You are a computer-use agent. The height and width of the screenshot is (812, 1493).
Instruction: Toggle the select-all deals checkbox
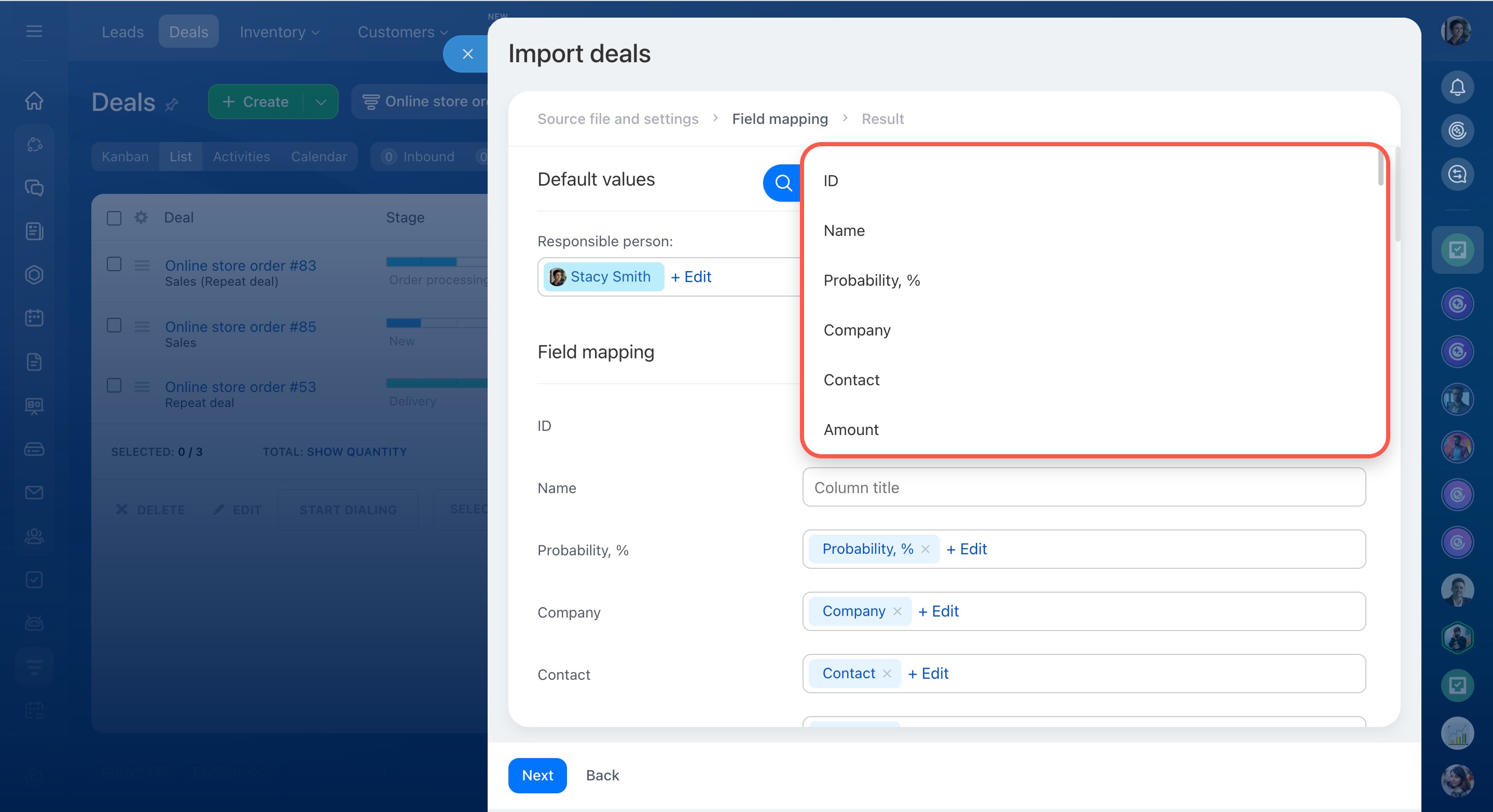[x=114, y=218]
